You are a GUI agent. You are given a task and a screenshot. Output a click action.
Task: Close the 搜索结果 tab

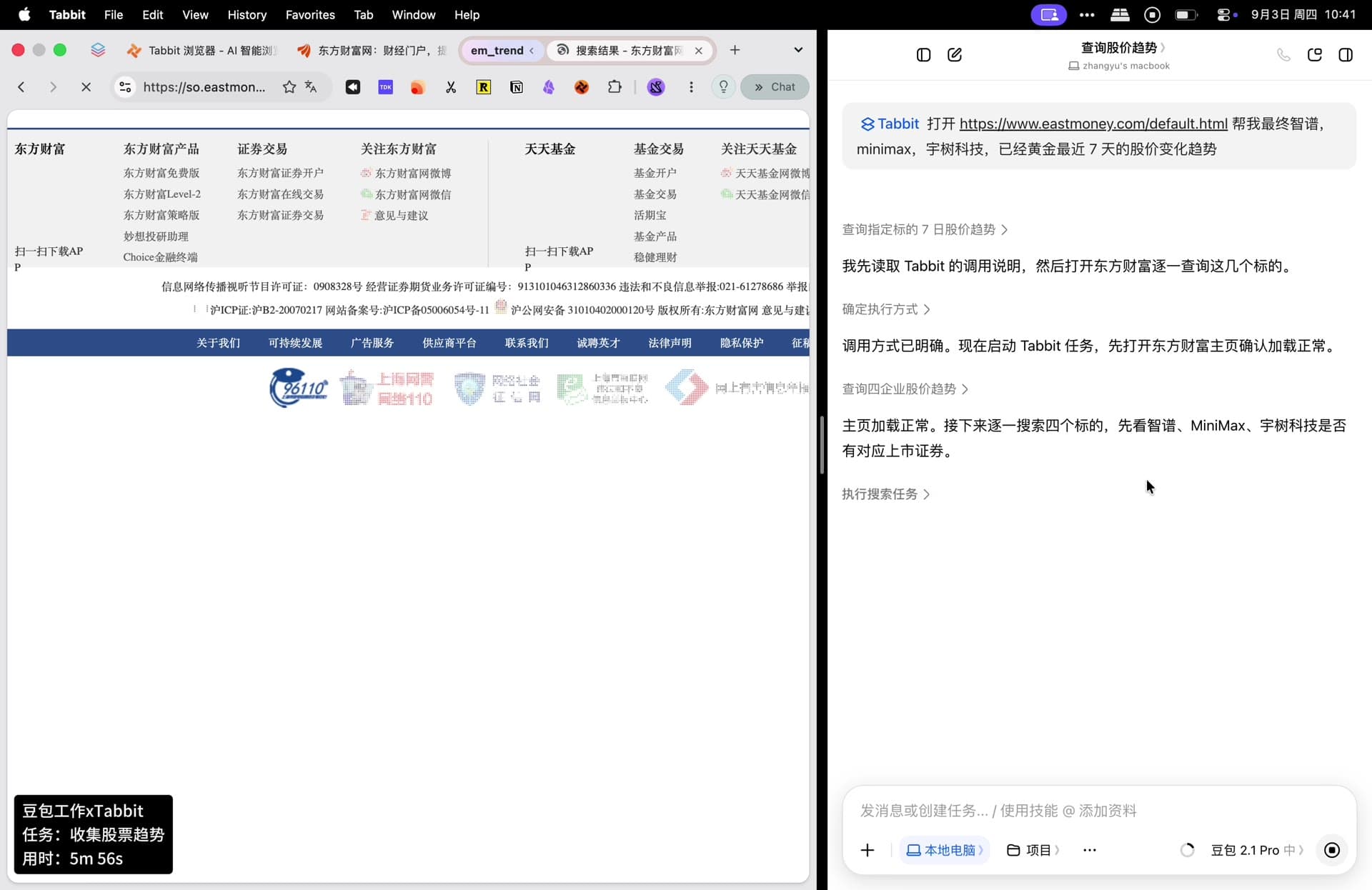[698, 50]
